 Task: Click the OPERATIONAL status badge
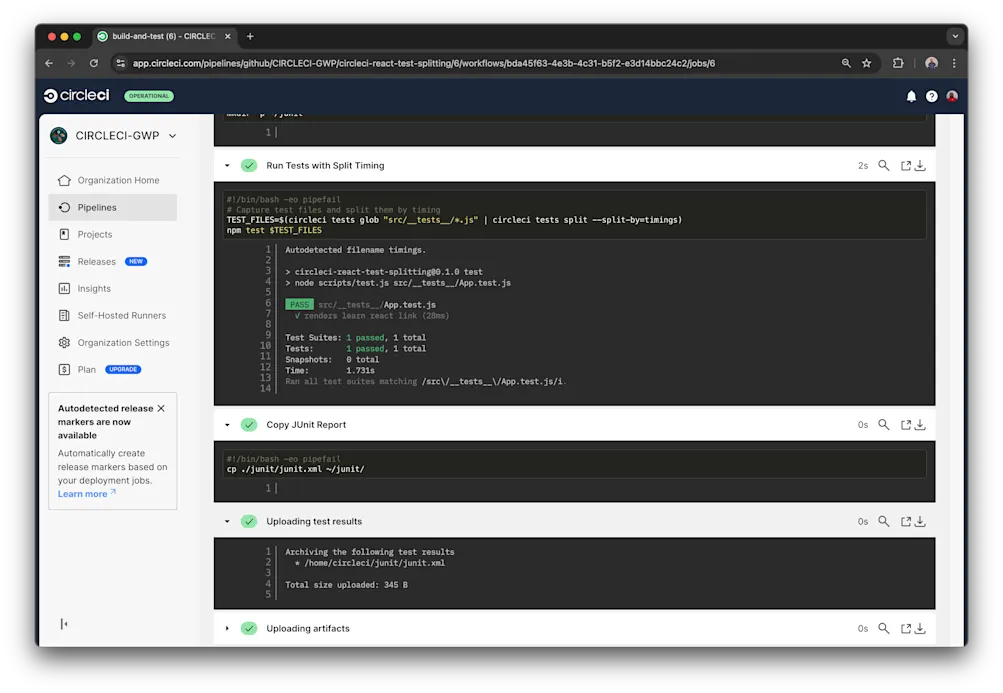pyautogui.click(x=148, y=96)
